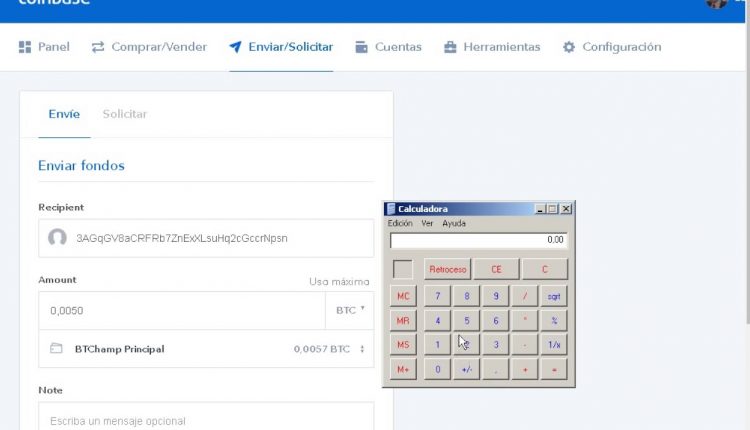This screenshot has width=750, height=430.
Task: Click Retroceso in the calculator
Action: [448, 269]
